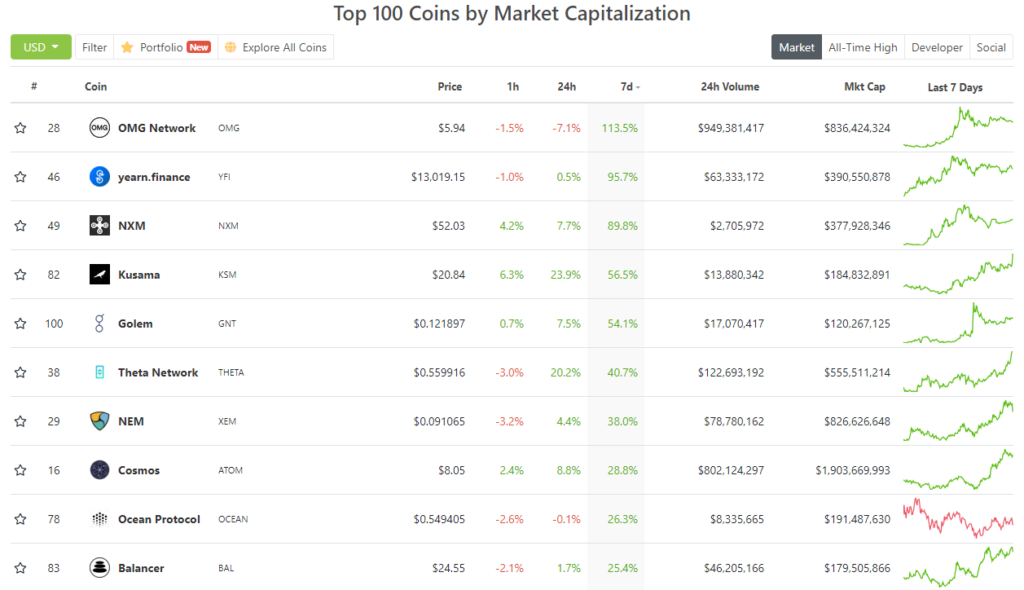Toggle favorite star for Golem row
The height and width of the screenshot is (590, 1024).
(21, 323)
